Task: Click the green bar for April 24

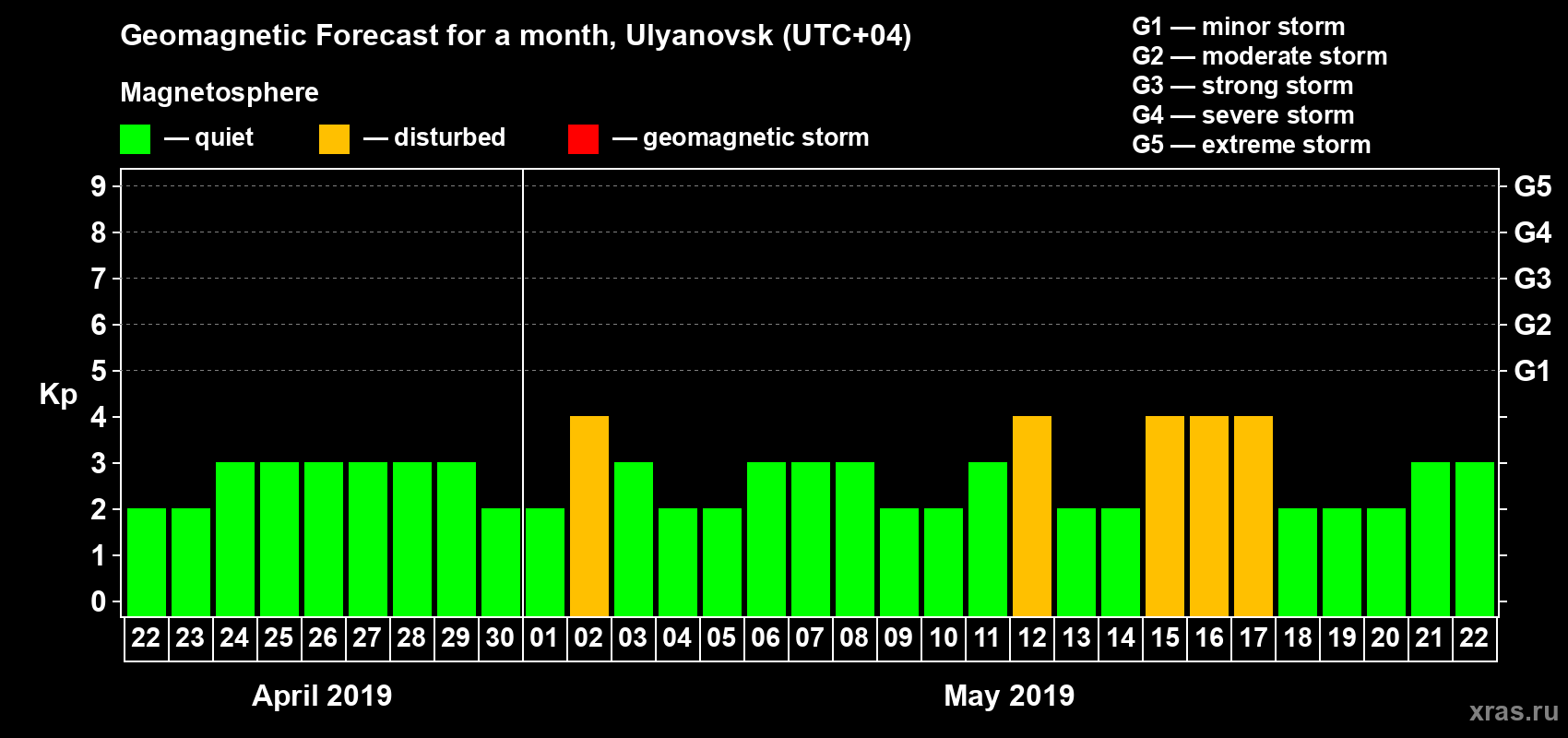Action: [235, 540]
